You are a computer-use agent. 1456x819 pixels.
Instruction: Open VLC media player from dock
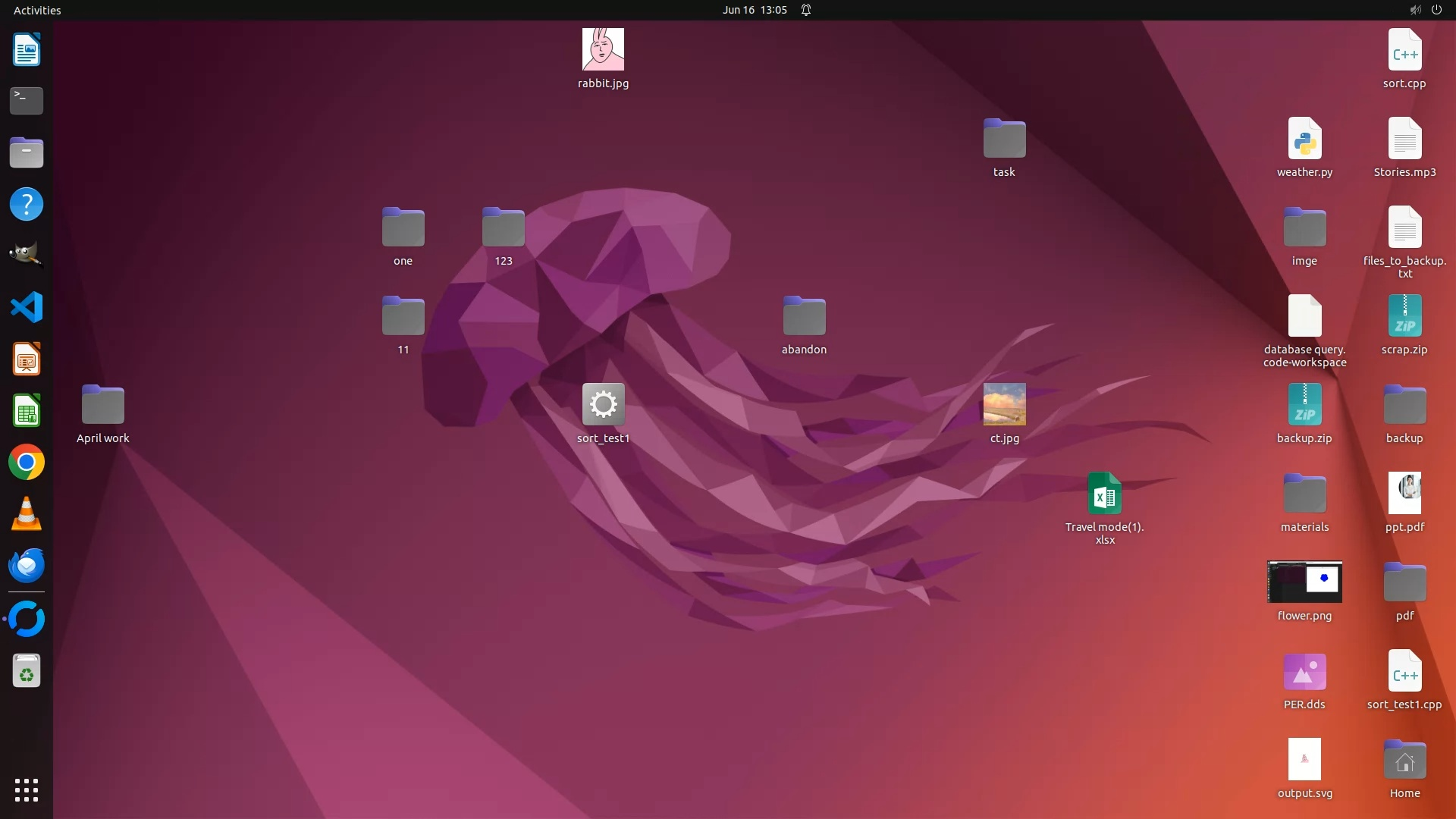[x=27, y=514]
